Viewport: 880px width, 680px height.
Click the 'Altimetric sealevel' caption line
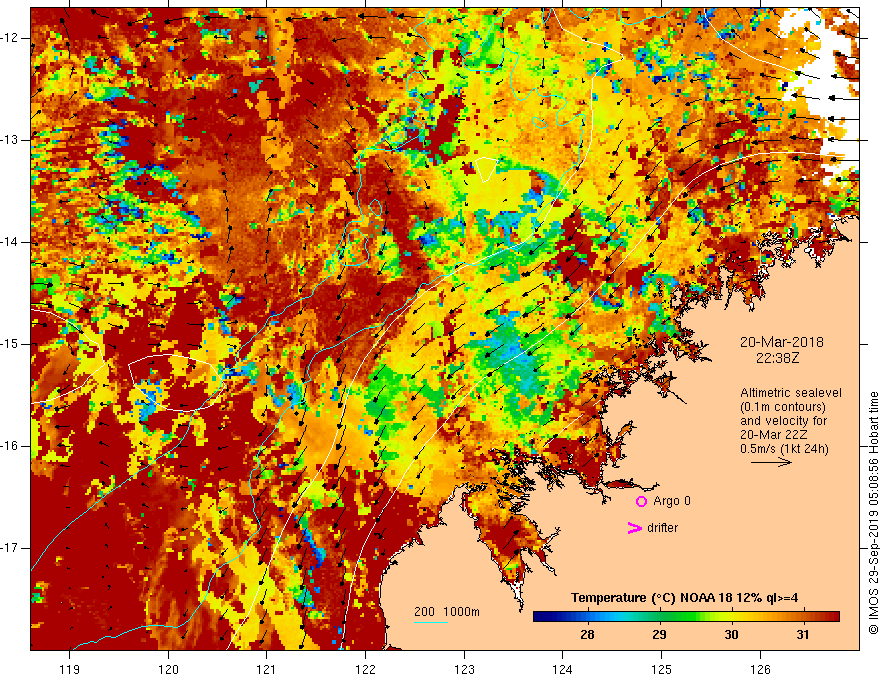tap(791, 393)
